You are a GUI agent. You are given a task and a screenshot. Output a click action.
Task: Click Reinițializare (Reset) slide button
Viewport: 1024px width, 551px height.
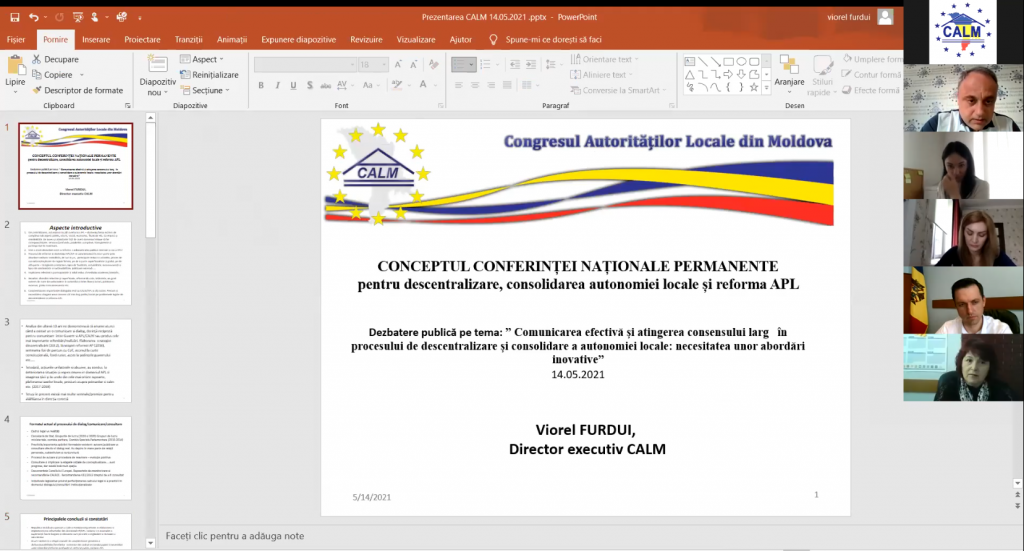pos(210,74)
